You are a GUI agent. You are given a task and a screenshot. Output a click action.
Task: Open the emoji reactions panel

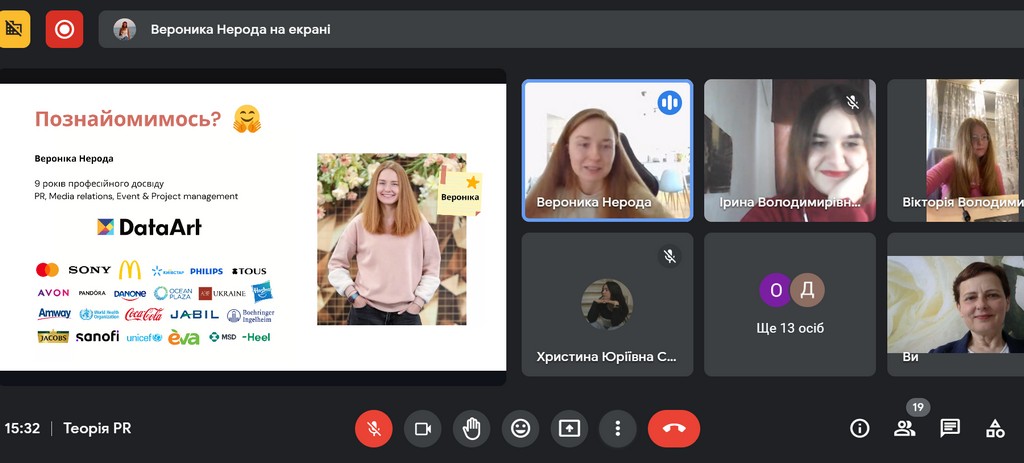point(520,428)
